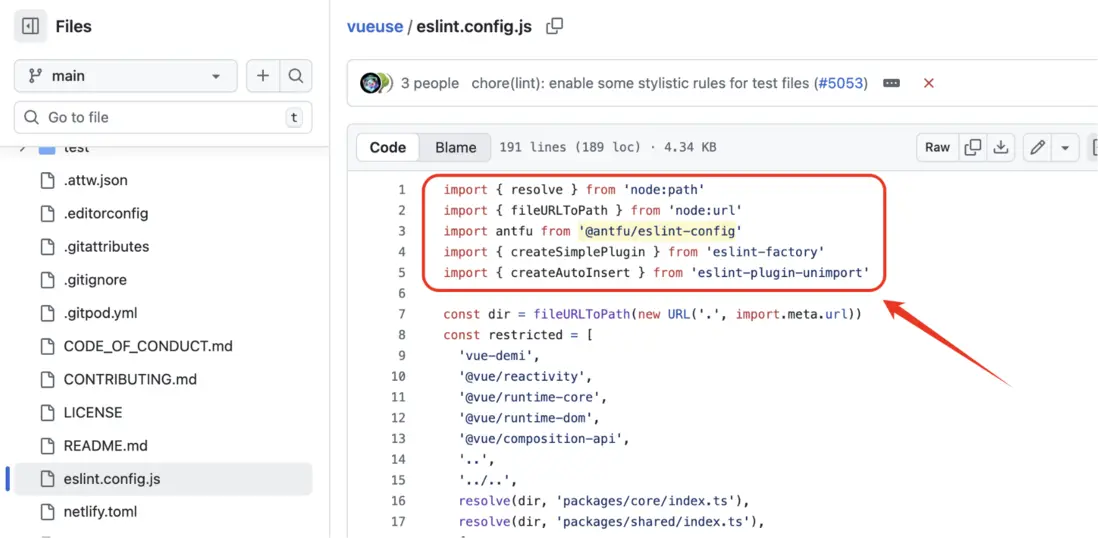This screenshot has height=538, width=1098.
Task: Click the pencil edit file icon
Action: coord(1038,147)
